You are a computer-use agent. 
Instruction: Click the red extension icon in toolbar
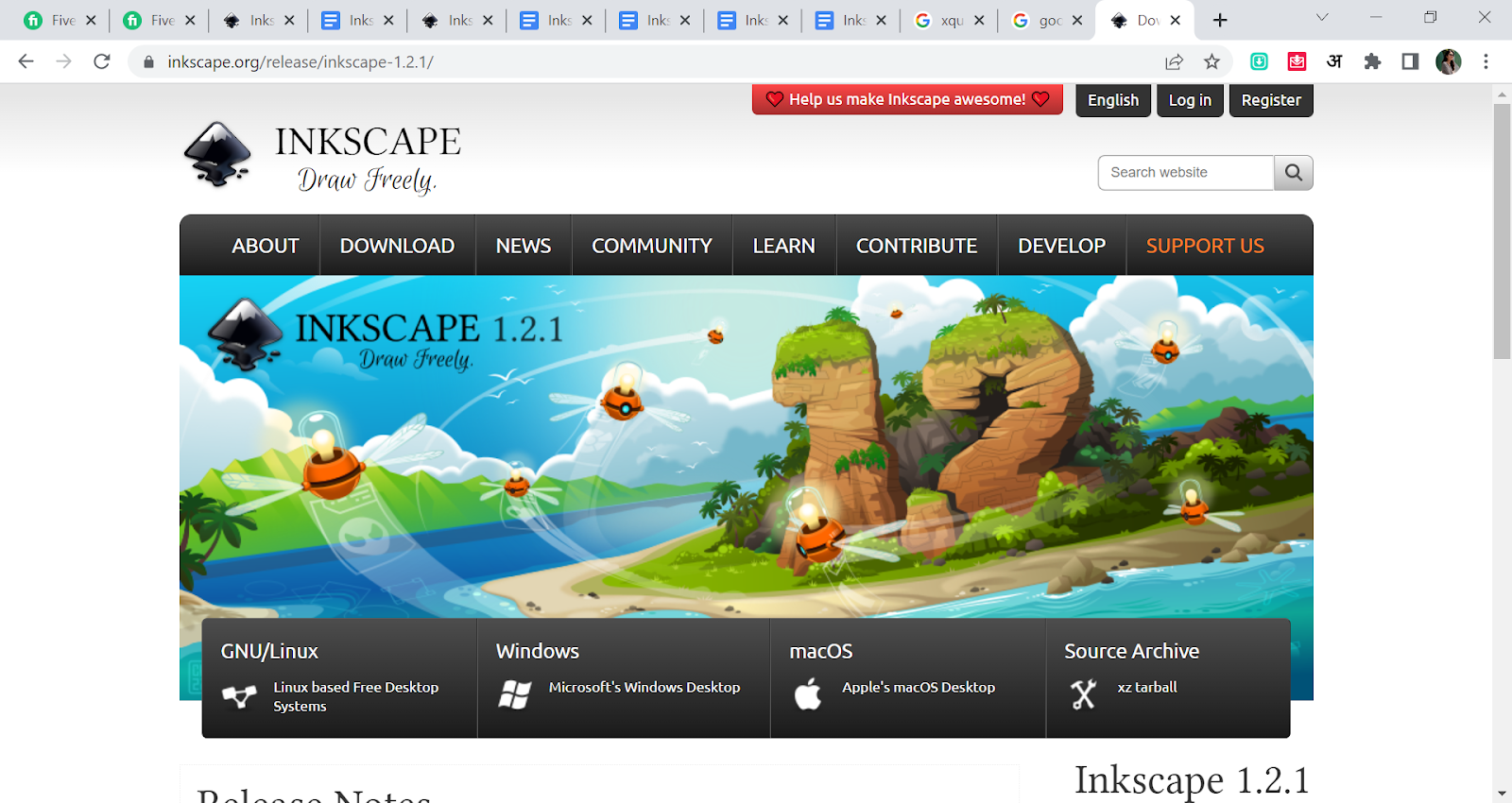1297,61
